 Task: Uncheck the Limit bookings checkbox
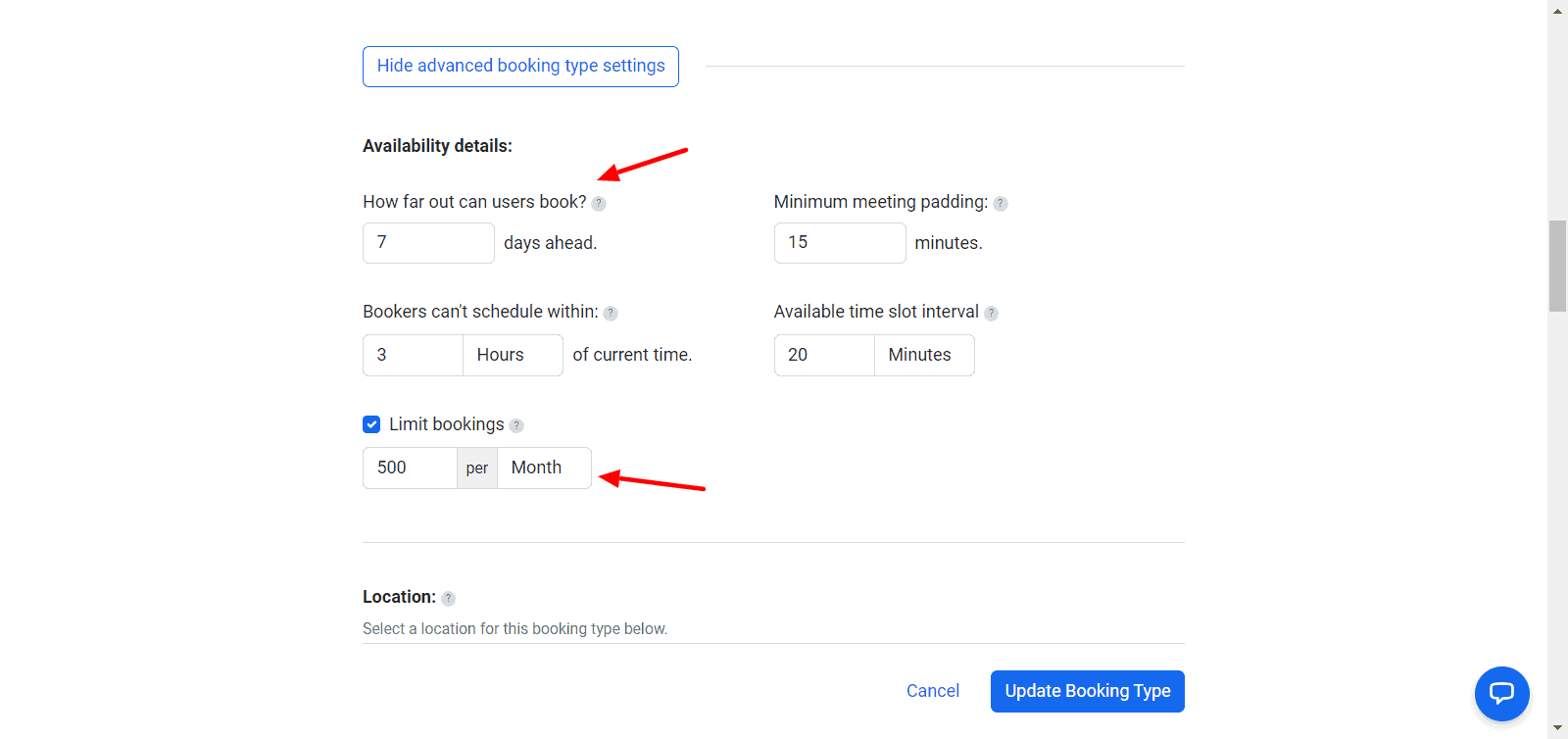tap(371, 424)
